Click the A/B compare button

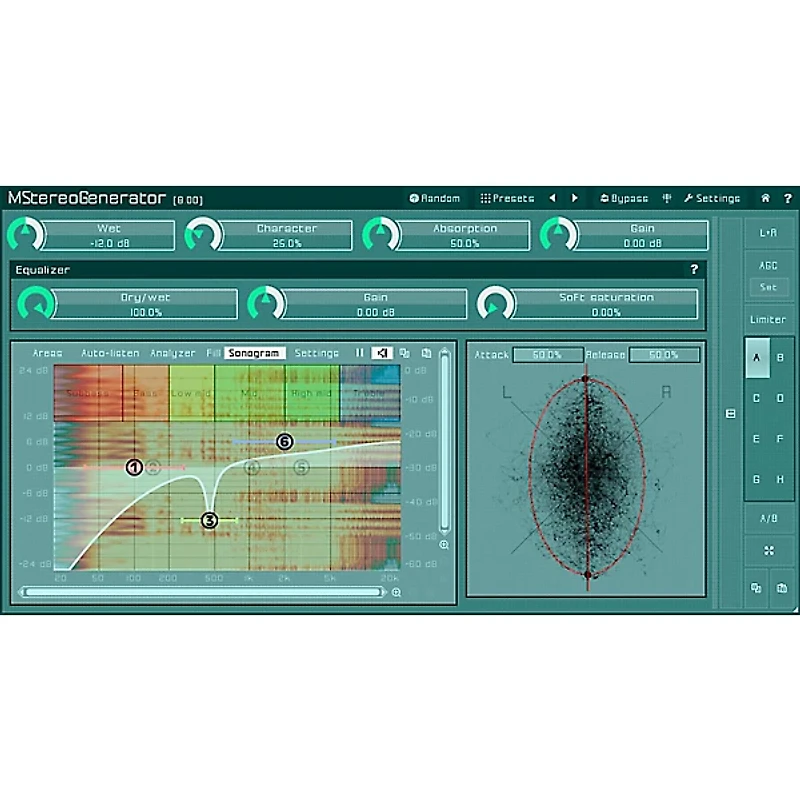pos(768,518)
